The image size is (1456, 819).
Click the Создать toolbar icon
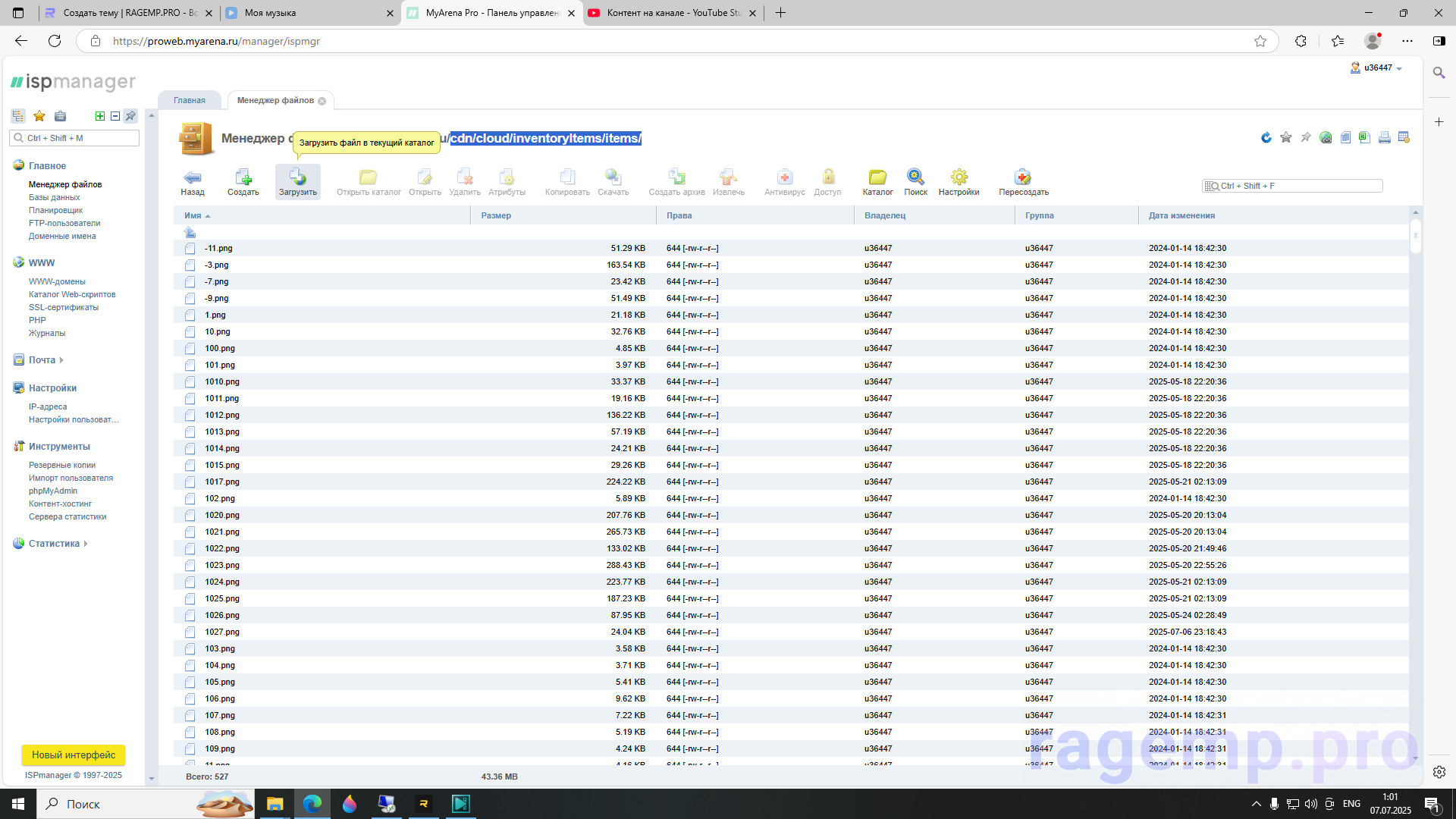click(243, 178)
